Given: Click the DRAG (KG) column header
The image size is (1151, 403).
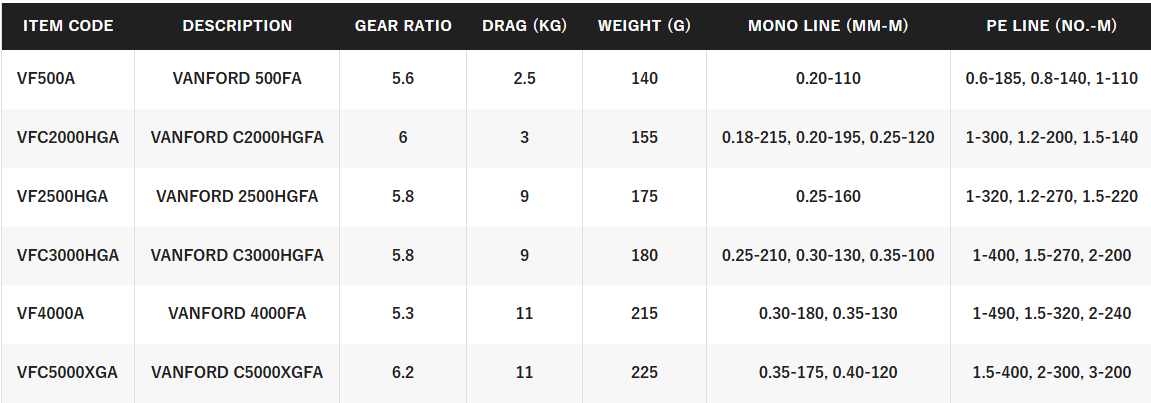Looking at the screenshot, I should pyautogui.click(x=524, y=26).
